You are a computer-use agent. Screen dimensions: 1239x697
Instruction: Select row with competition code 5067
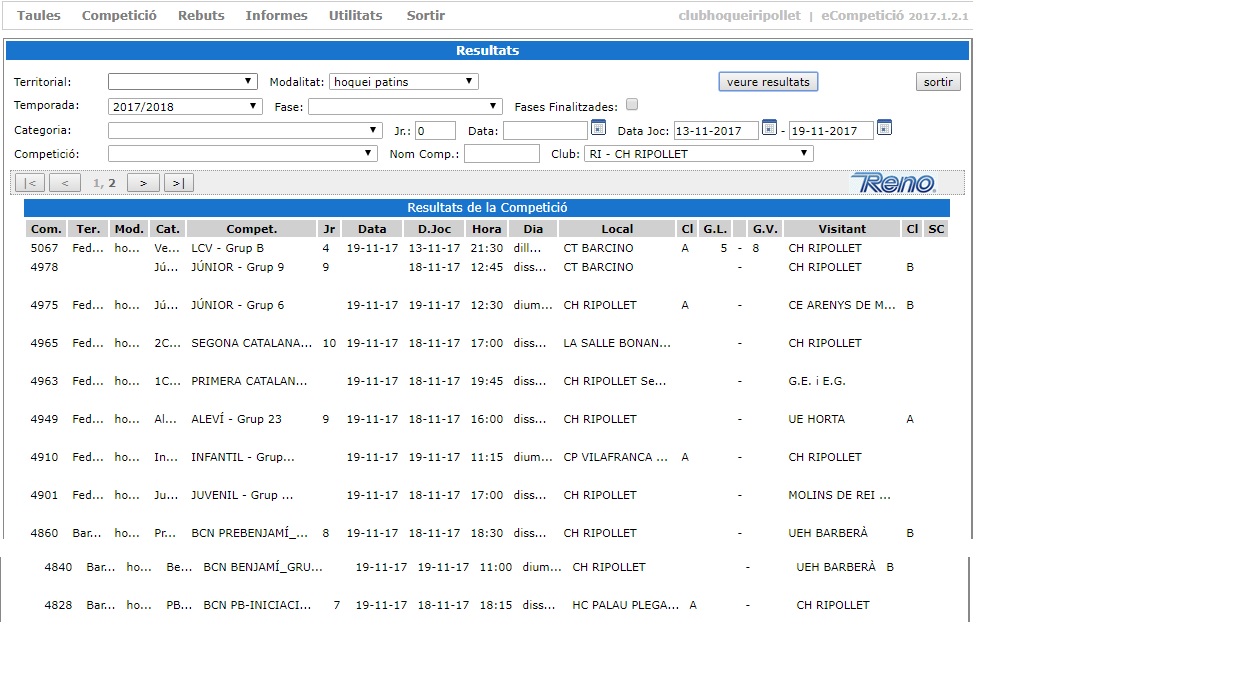(487, 248)
